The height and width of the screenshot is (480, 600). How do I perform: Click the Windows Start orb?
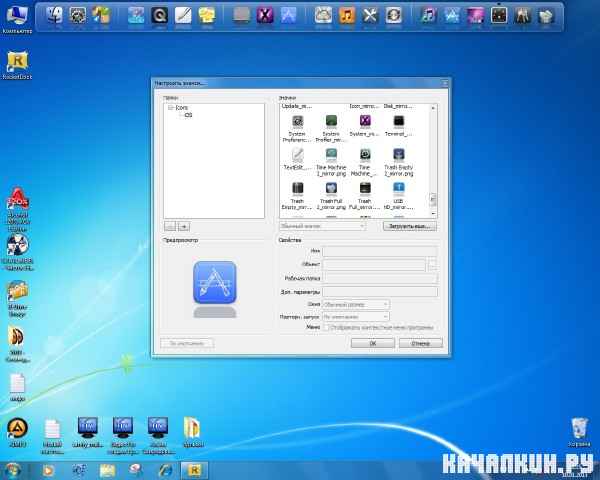tap(12, 470)
